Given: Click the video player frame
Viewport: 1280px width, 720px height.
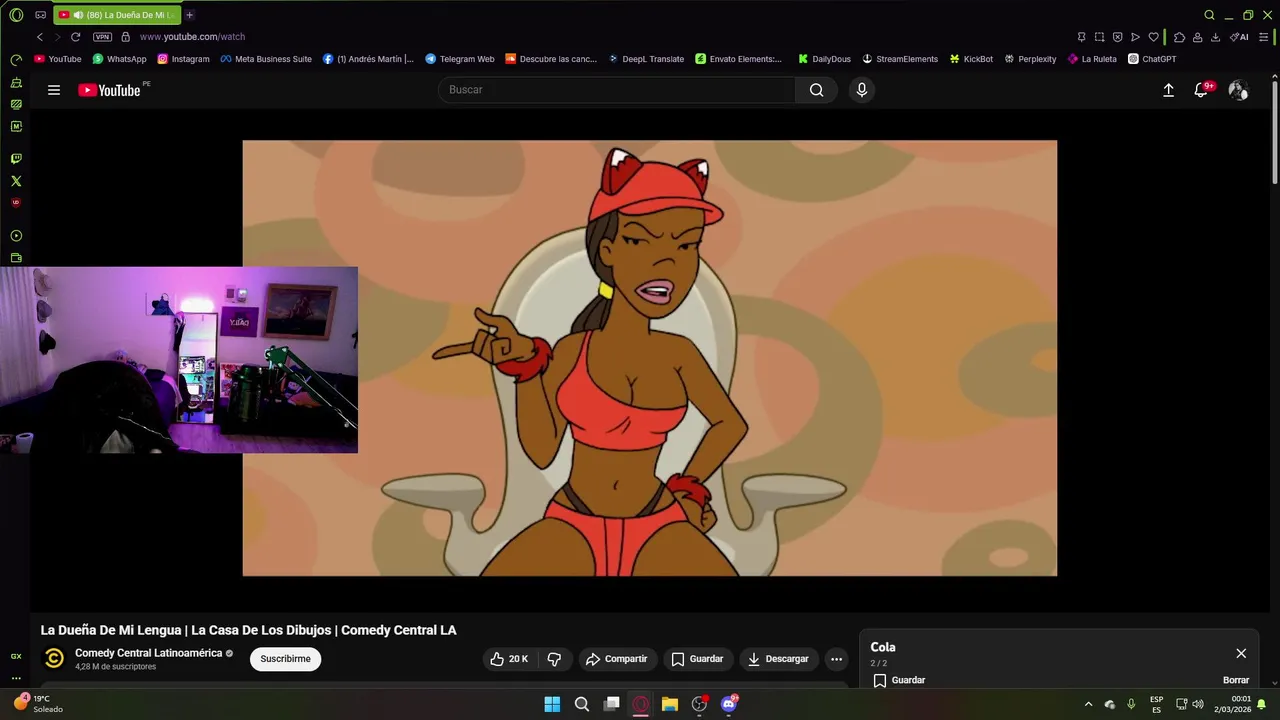Looking at the screenshot, I should click(x=649, y=358).
